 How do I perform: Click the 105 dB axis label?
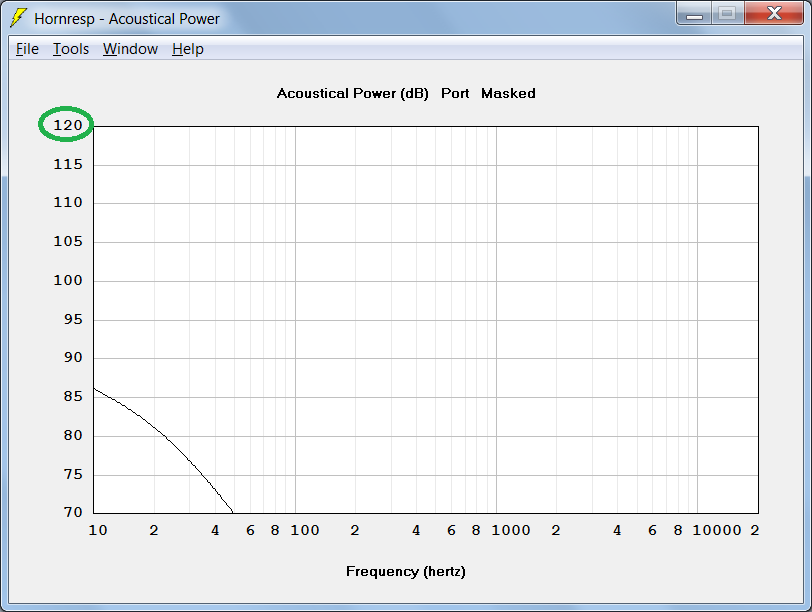click(68, 241)
